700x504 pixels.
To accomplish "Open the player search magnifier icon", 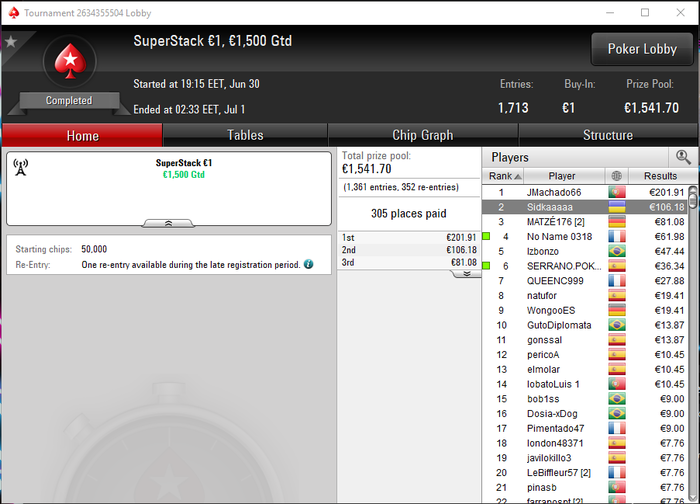I will pyautogui.click(x=683, y=157).
